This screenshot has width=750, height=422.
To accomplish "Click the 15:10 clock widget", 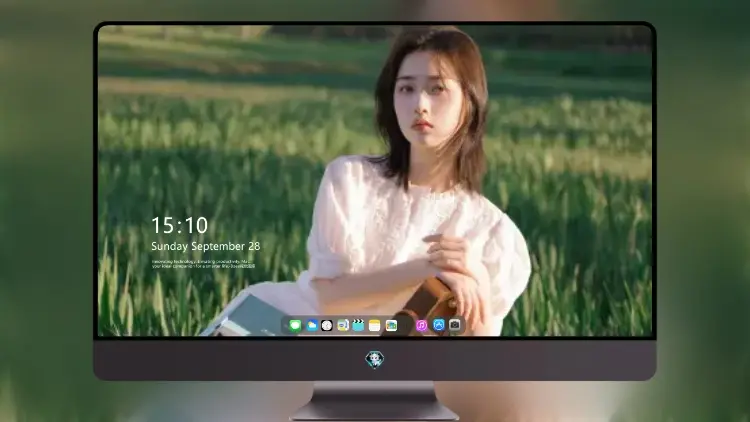I will pyautogui.click(x=180, y=225).
